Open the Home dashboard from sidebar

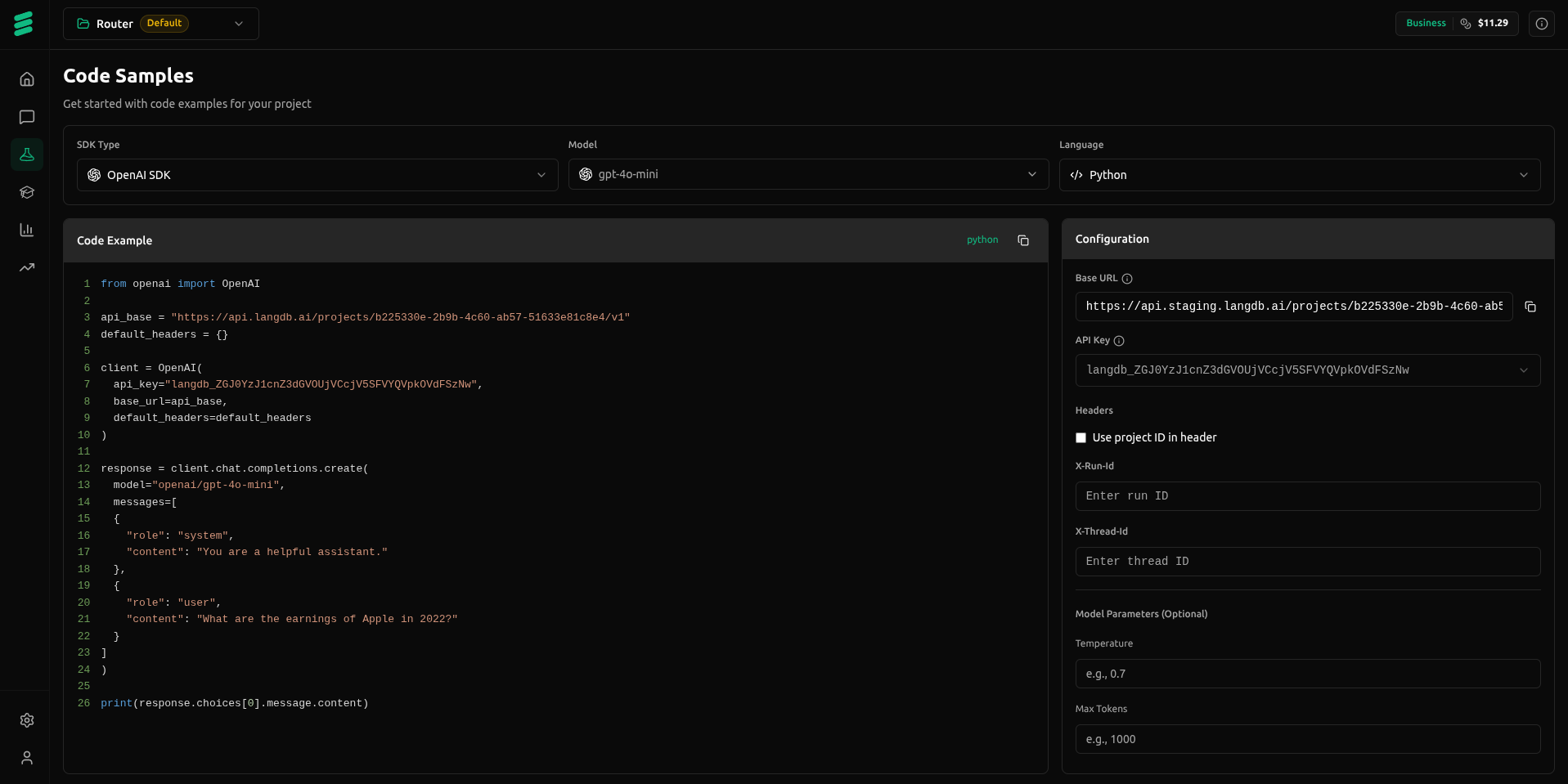27,78
